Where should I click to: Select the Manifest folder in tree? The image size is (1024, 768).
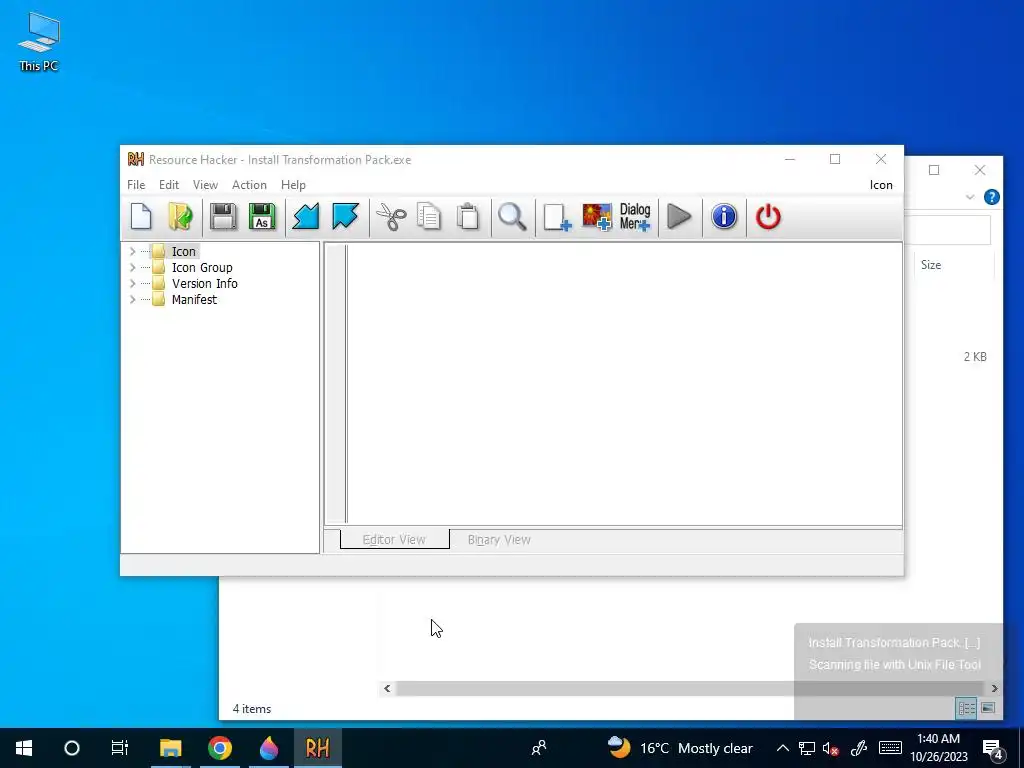coord(194,300)
